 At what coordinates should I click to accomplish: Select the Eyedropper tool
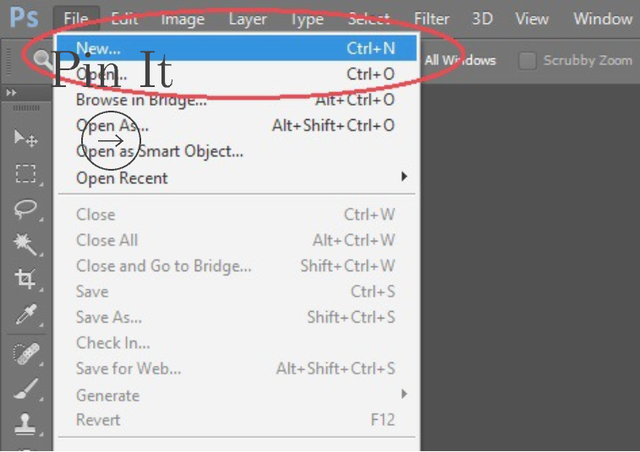point(26,314)
